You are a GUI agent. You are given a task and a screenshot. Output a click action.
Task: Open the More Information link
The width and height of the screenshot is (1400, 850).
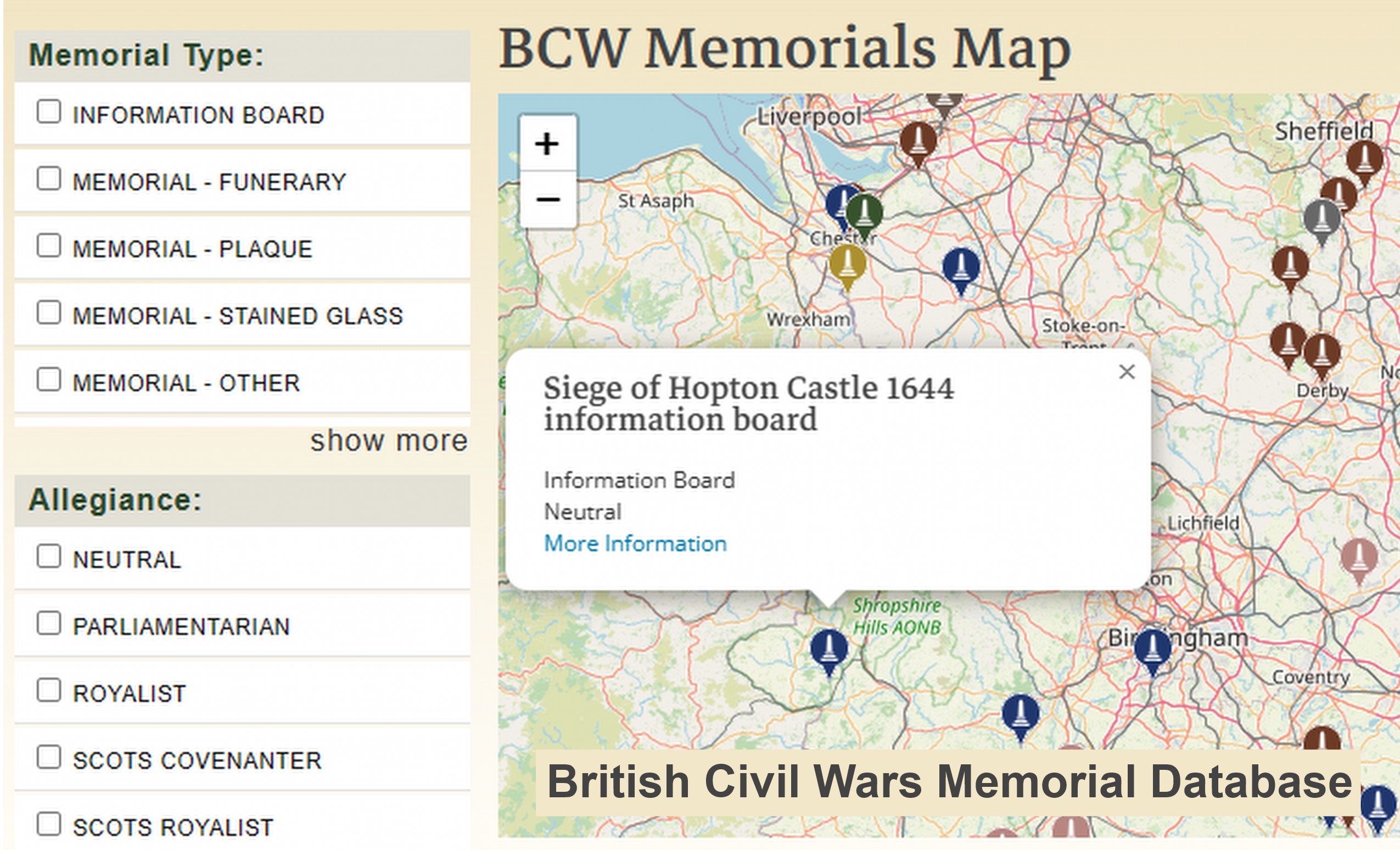[x=635, y=544]
